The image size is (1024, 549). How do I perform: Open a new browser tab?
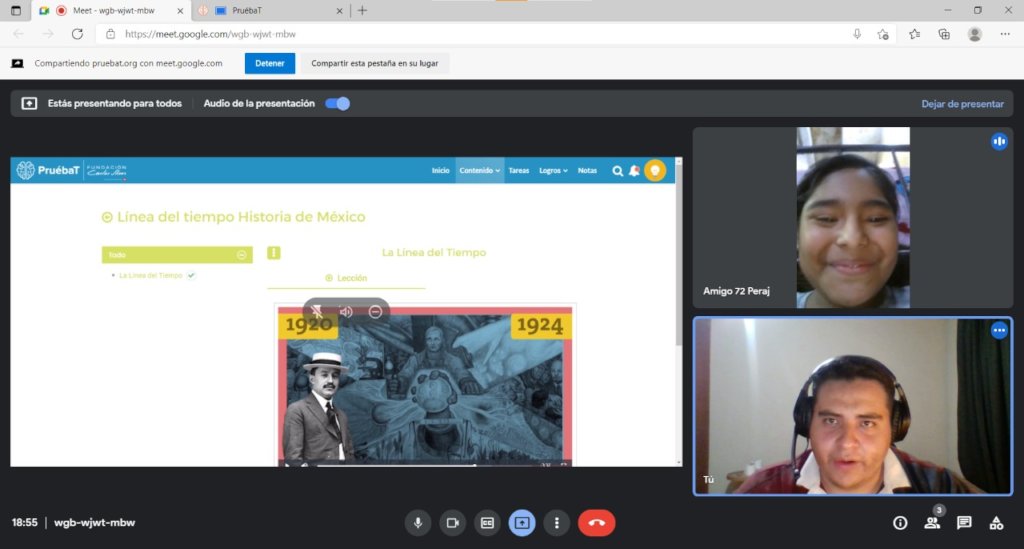[362, 10]
